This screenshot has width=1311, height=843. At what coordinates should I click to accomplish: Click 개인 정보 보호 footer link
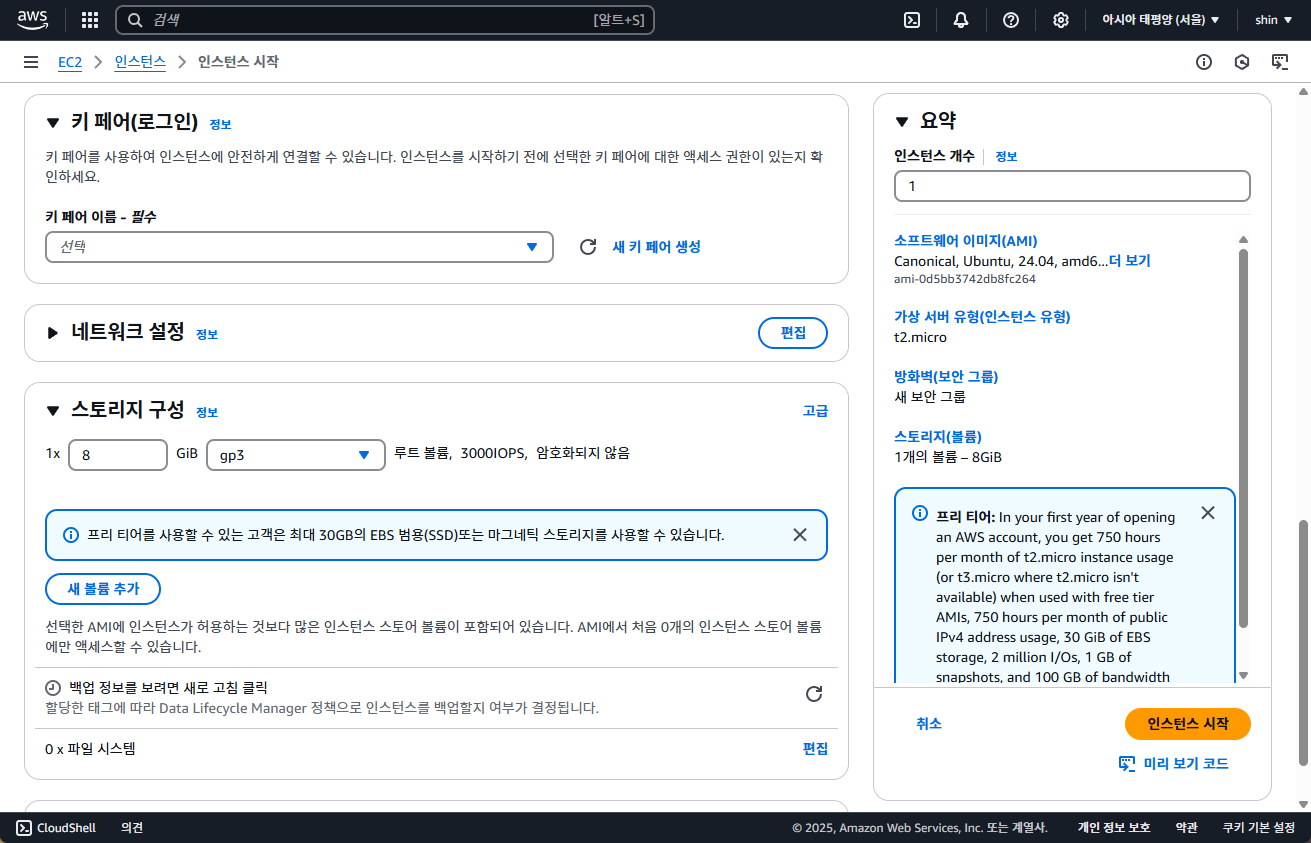point(1114,828)
